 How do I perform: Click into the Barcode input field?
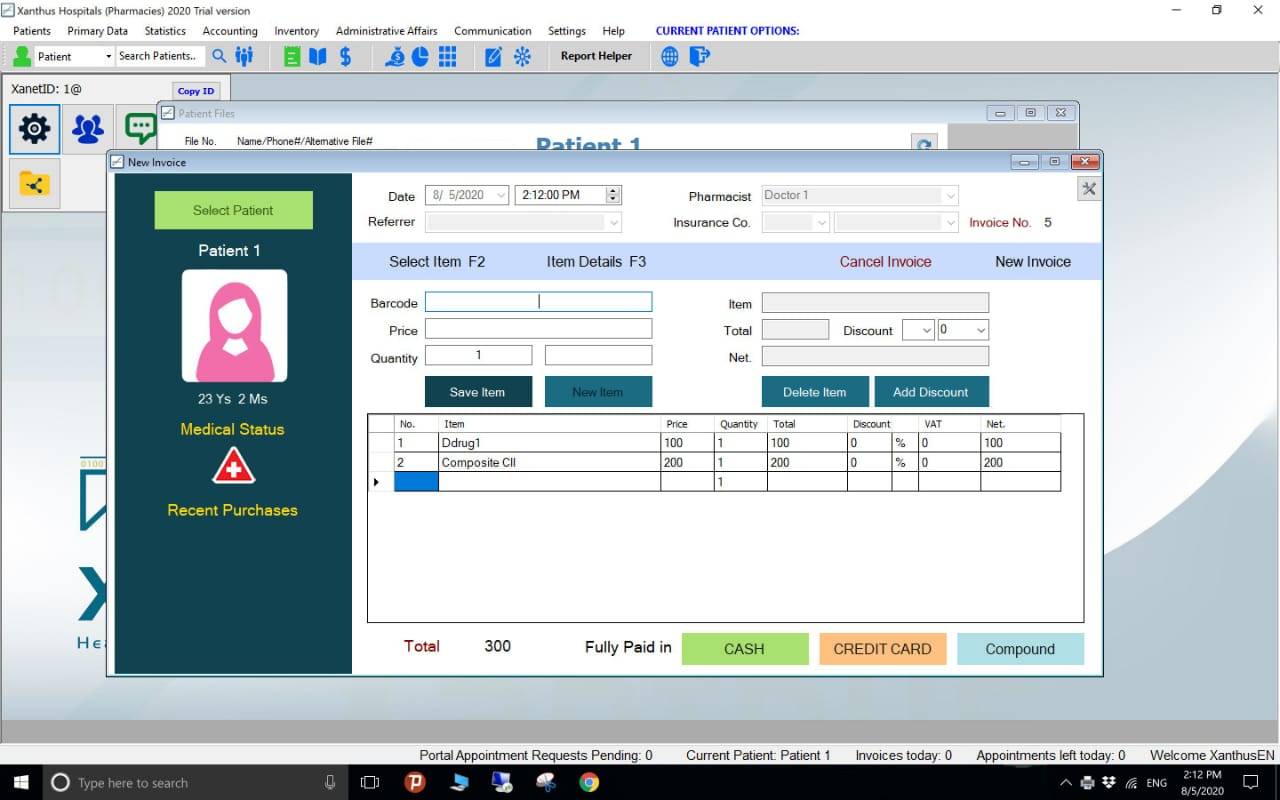pos(538,302)
